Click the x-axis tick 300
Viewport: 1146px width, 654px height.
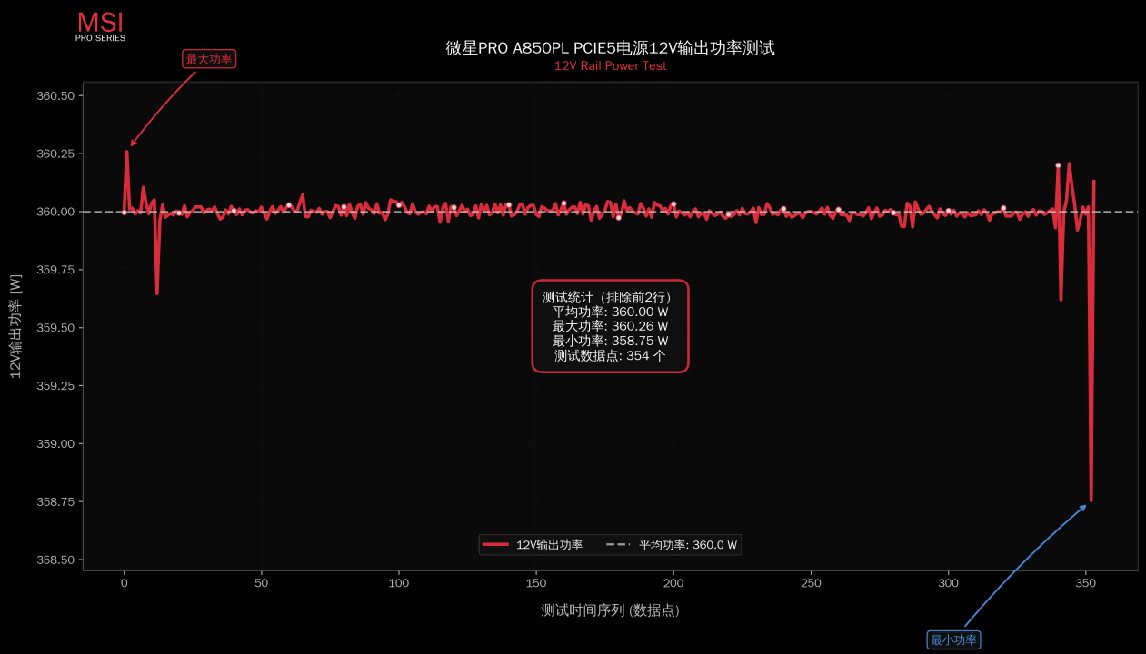[949, 584]
